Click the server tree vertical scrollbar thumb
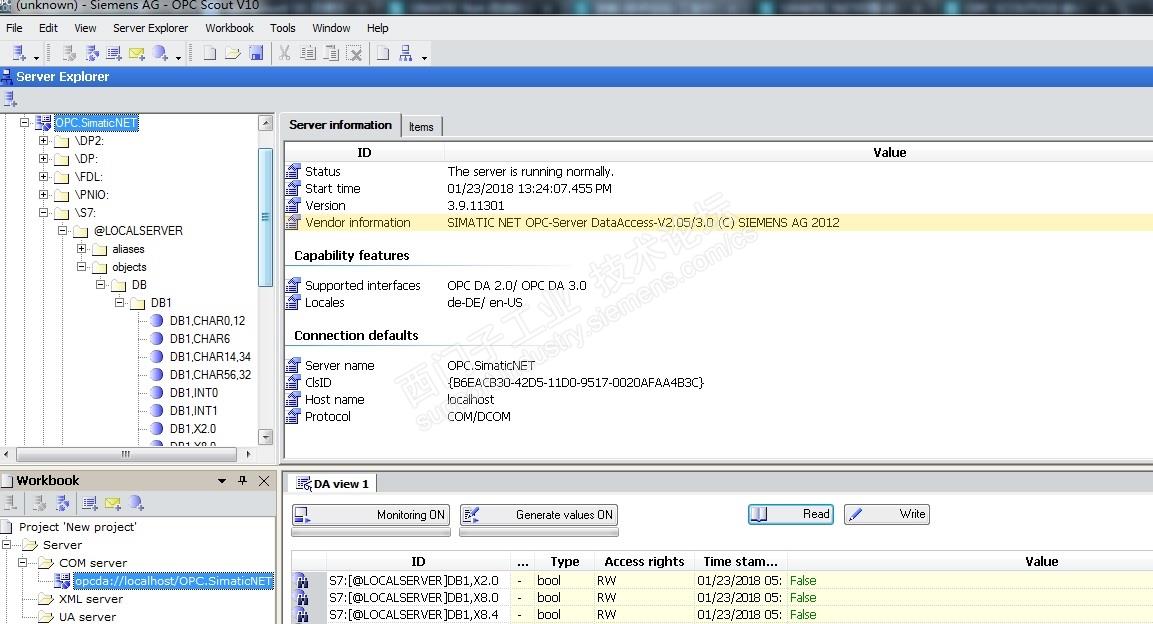This screenshot has height=624, width=1153. 265,215
